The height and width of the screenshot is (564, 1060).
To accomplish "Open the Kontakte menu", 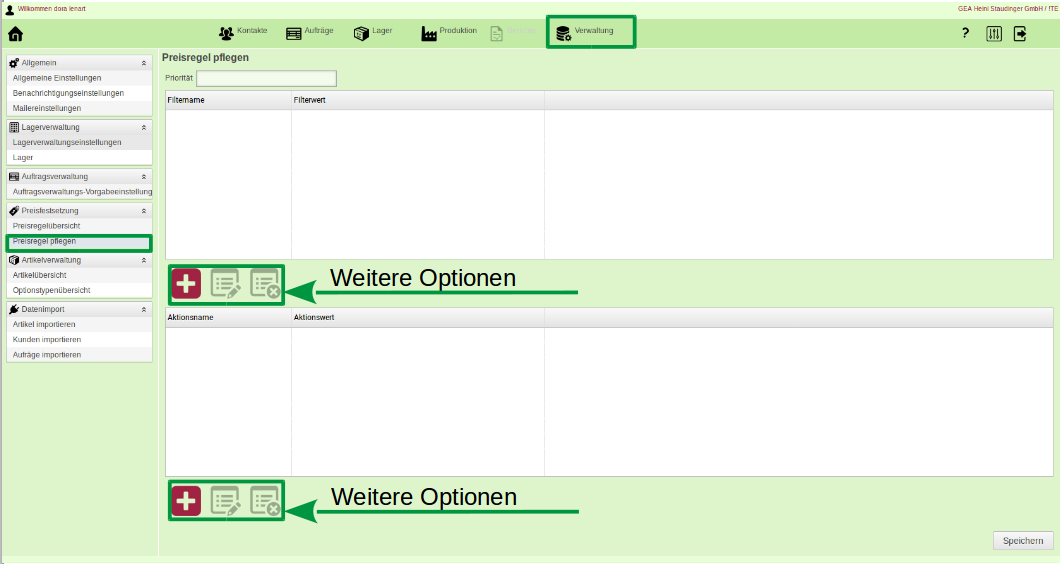I will click(x=243, y=32).
